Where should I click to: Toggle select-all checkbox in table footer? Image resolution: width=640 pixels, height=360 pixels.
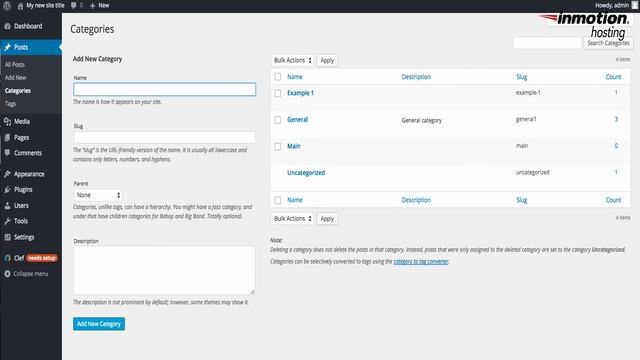[278, 200]
